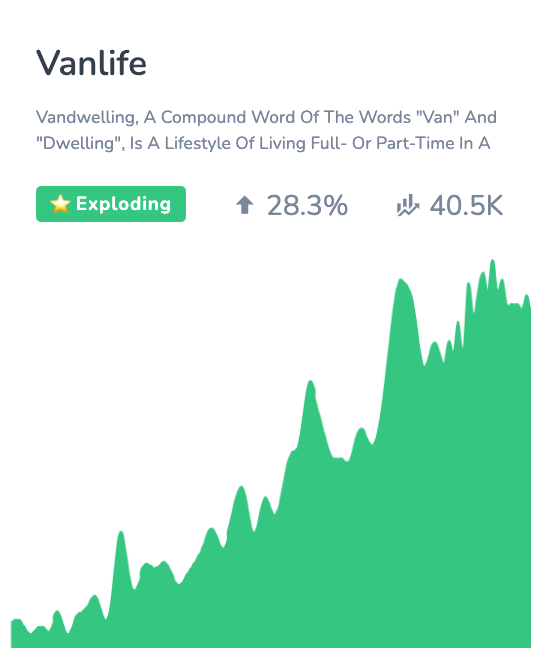Click the valley right after the broad peak
541x658 pixels.
click(x=424, y=364)
